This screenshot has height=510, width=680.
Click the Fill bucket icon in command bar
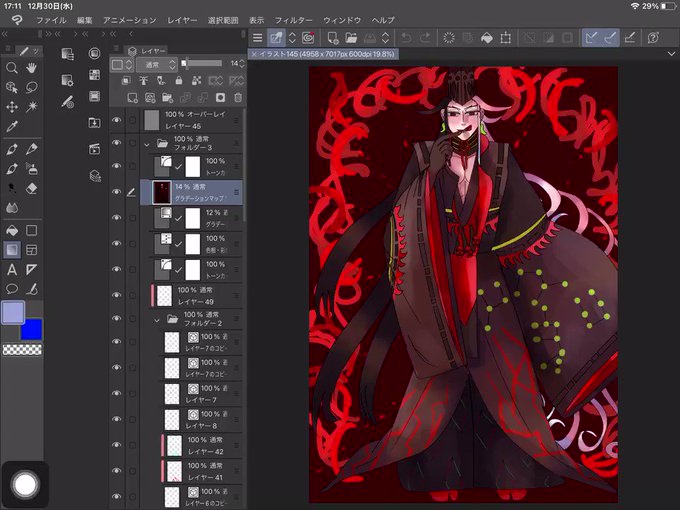(x=487, y=38)
